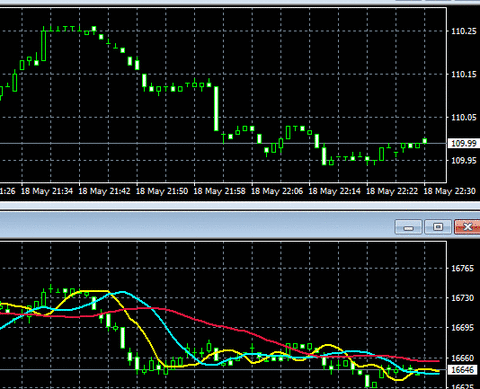
Task: Click the 18 May 21:58 time label
Action: tap(219, 191)
